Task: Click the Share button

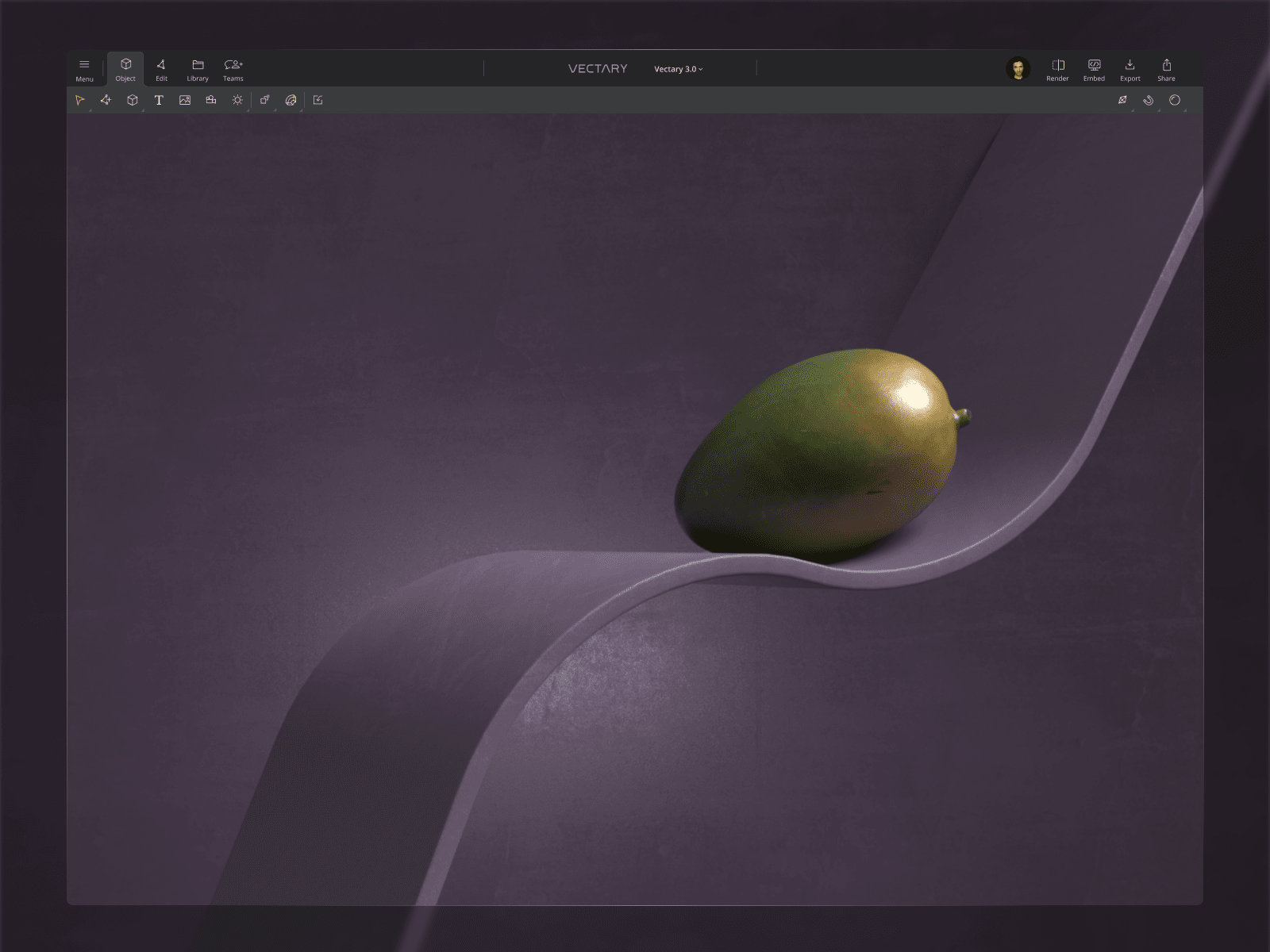Action: (1167, 69)
